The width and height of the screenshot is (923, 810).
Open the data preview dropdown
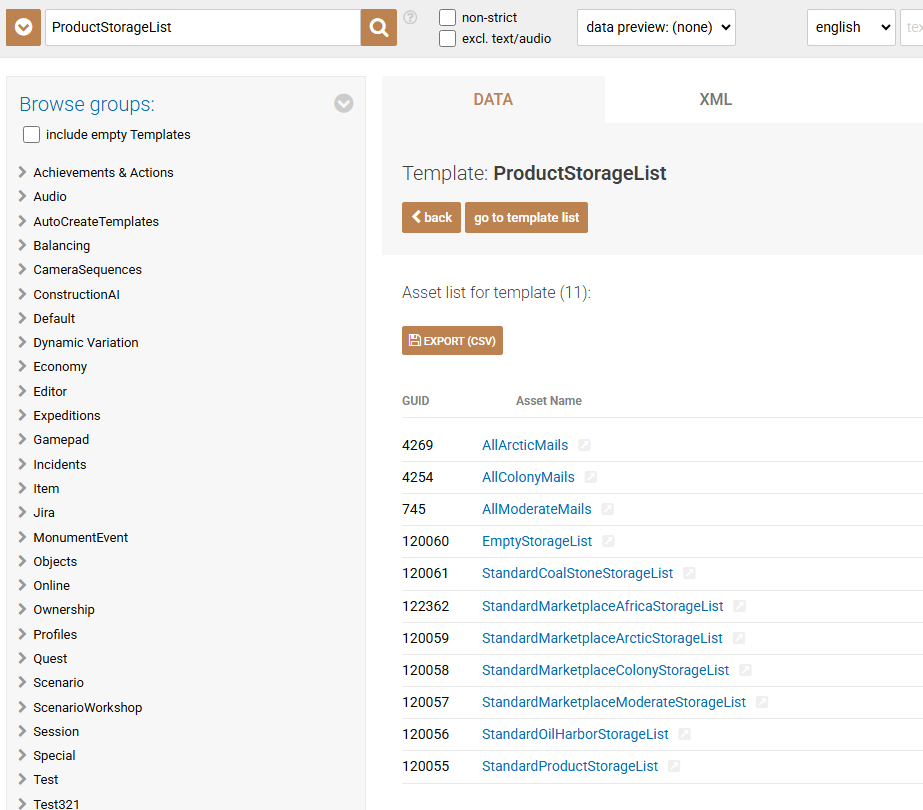tap(656, 27)
